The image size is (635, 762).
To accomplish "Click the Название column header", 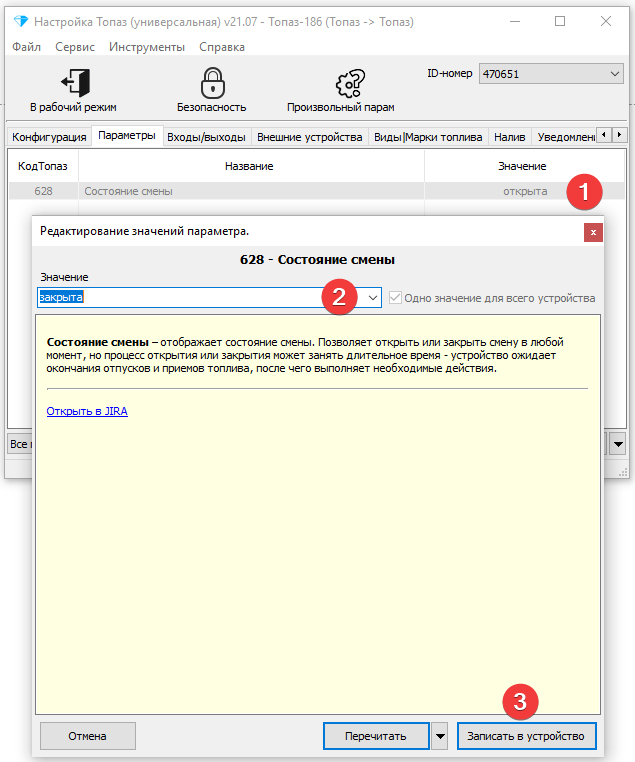I will coord(249,166).
